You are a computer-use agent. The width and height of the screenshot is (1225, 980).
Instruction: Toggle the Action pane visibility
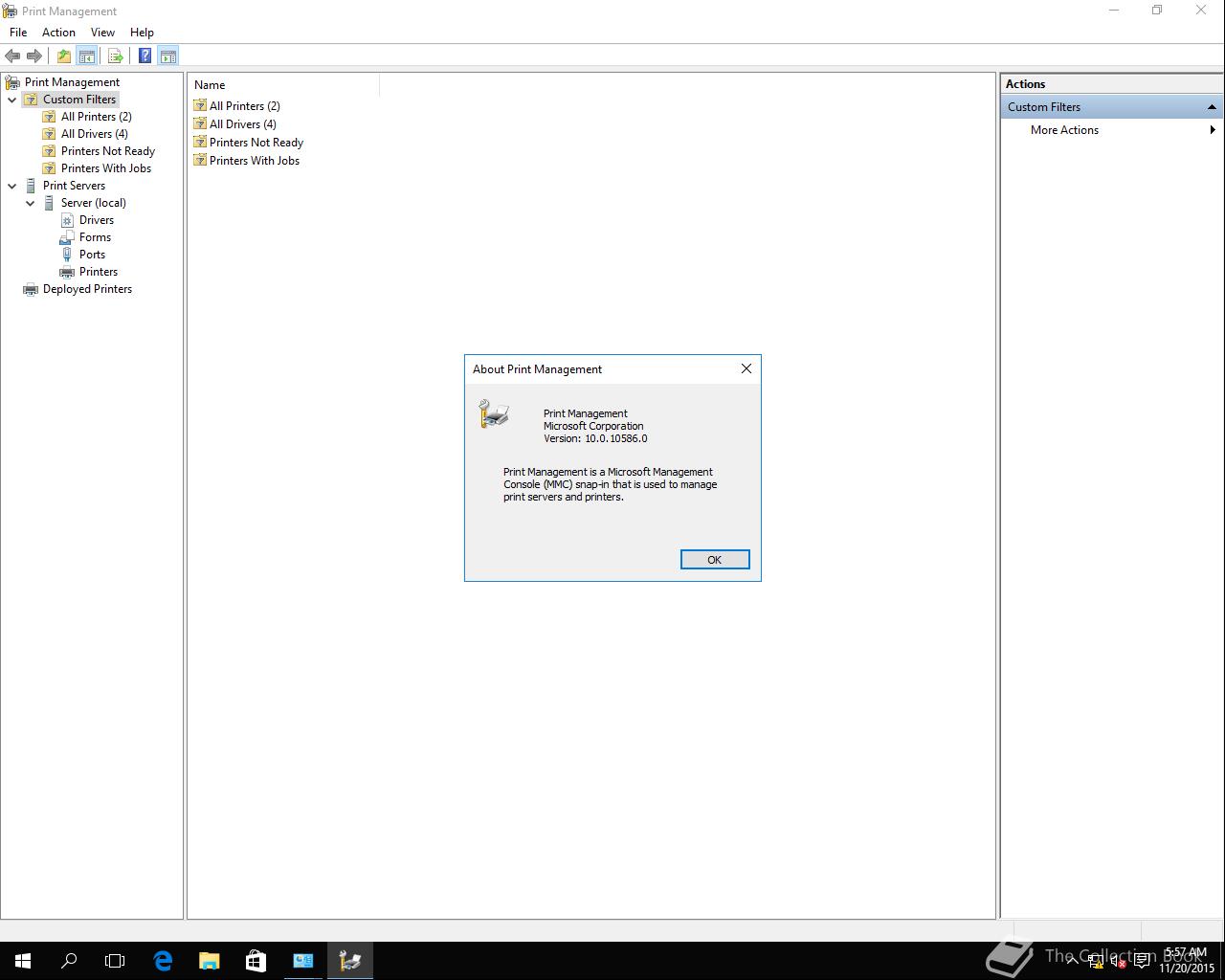(168, 55)
